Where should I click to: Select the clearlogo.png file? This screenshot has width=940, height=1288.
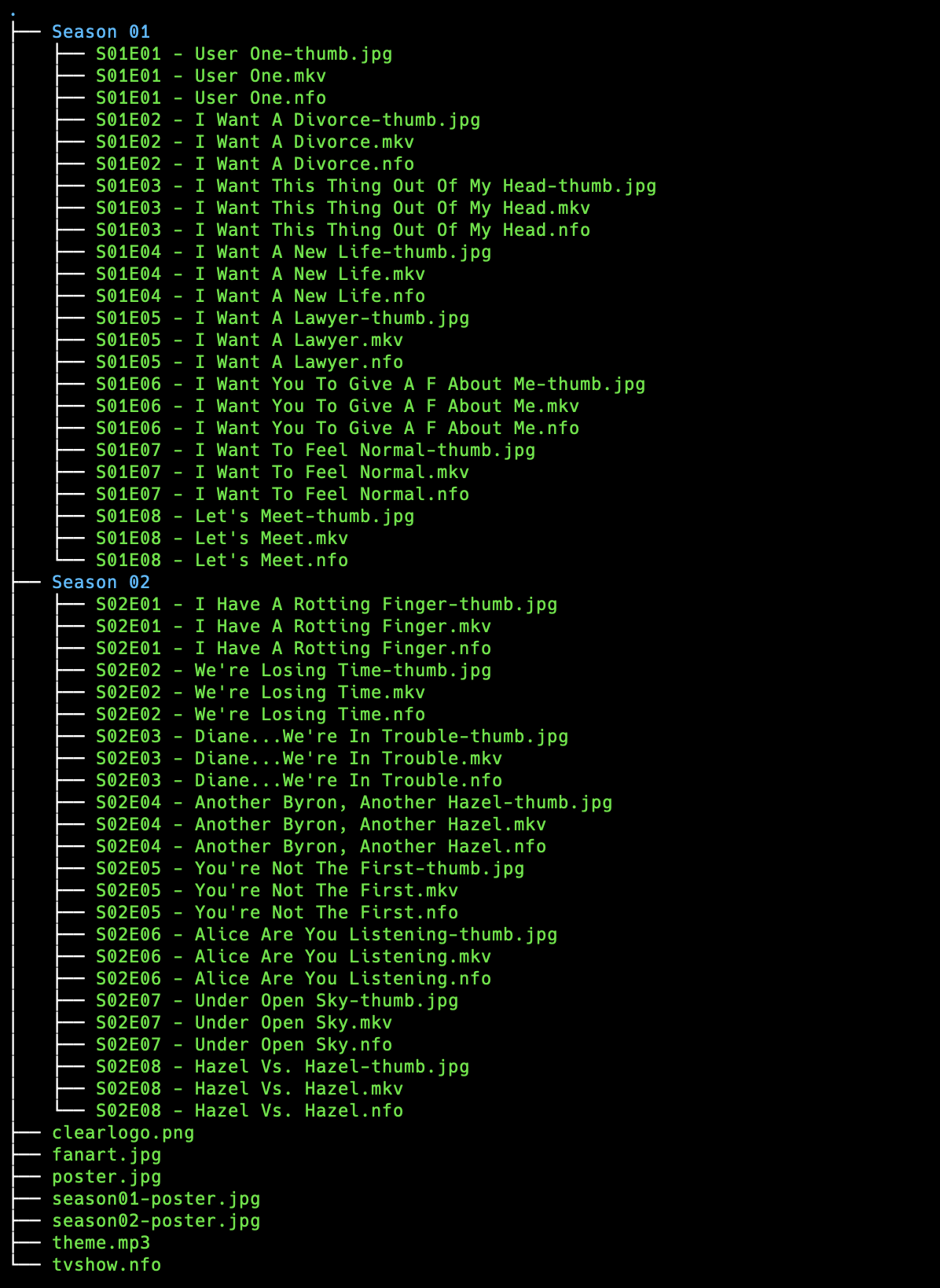click(x=123, y=1133)
